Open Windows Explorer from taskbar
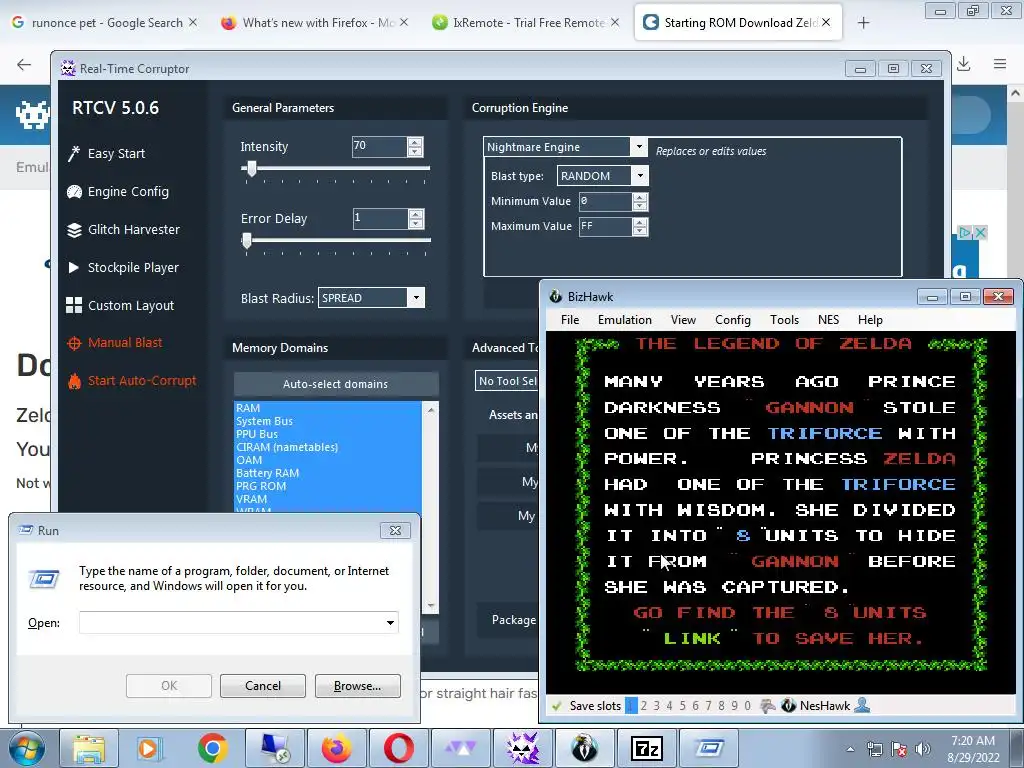1024x768 pixels. click(89, 748)
